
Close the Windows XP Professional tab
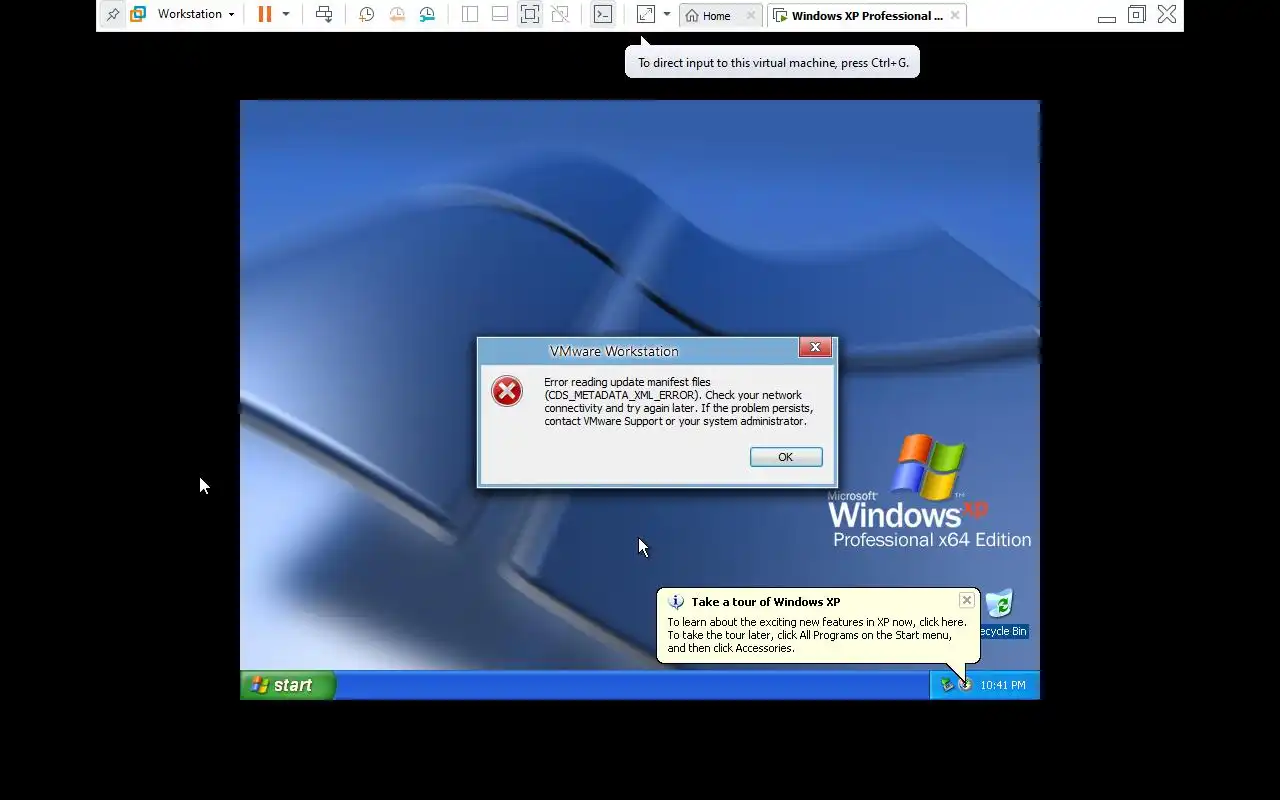point(955,16)
